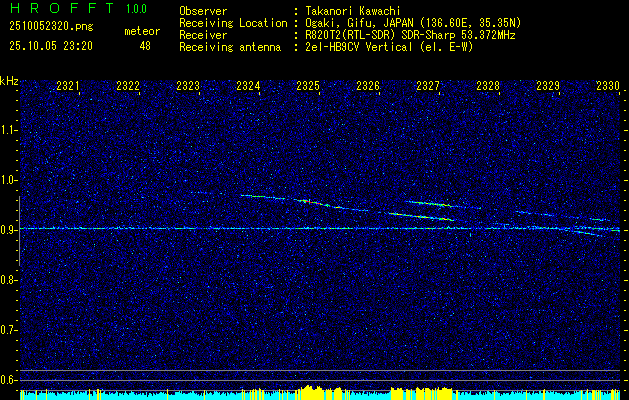Click the kHz axis unit label

click(9, 80)
